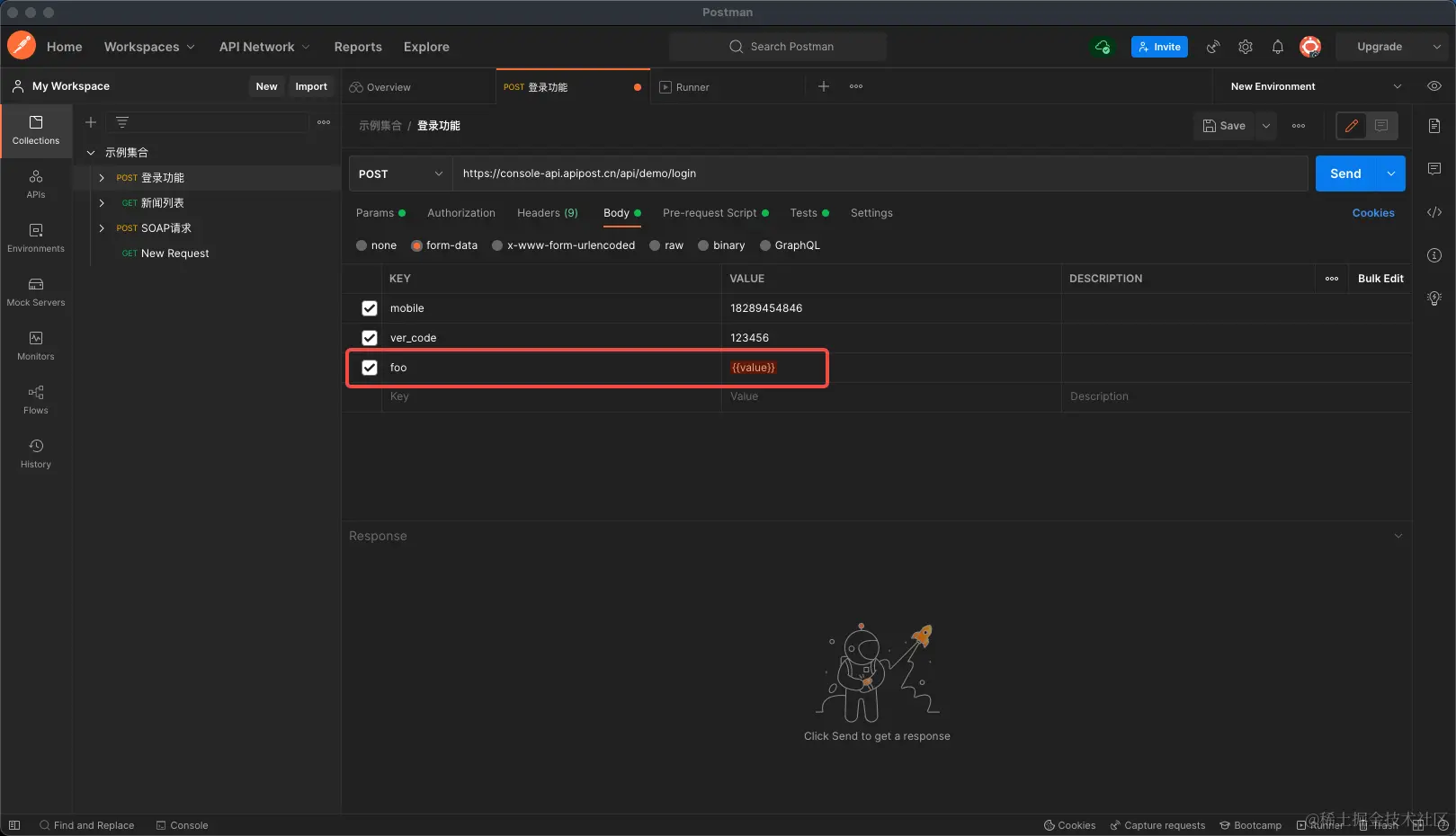Open the Settings gear icon
1456x836 pixels.
click(x=1246, y=47)
